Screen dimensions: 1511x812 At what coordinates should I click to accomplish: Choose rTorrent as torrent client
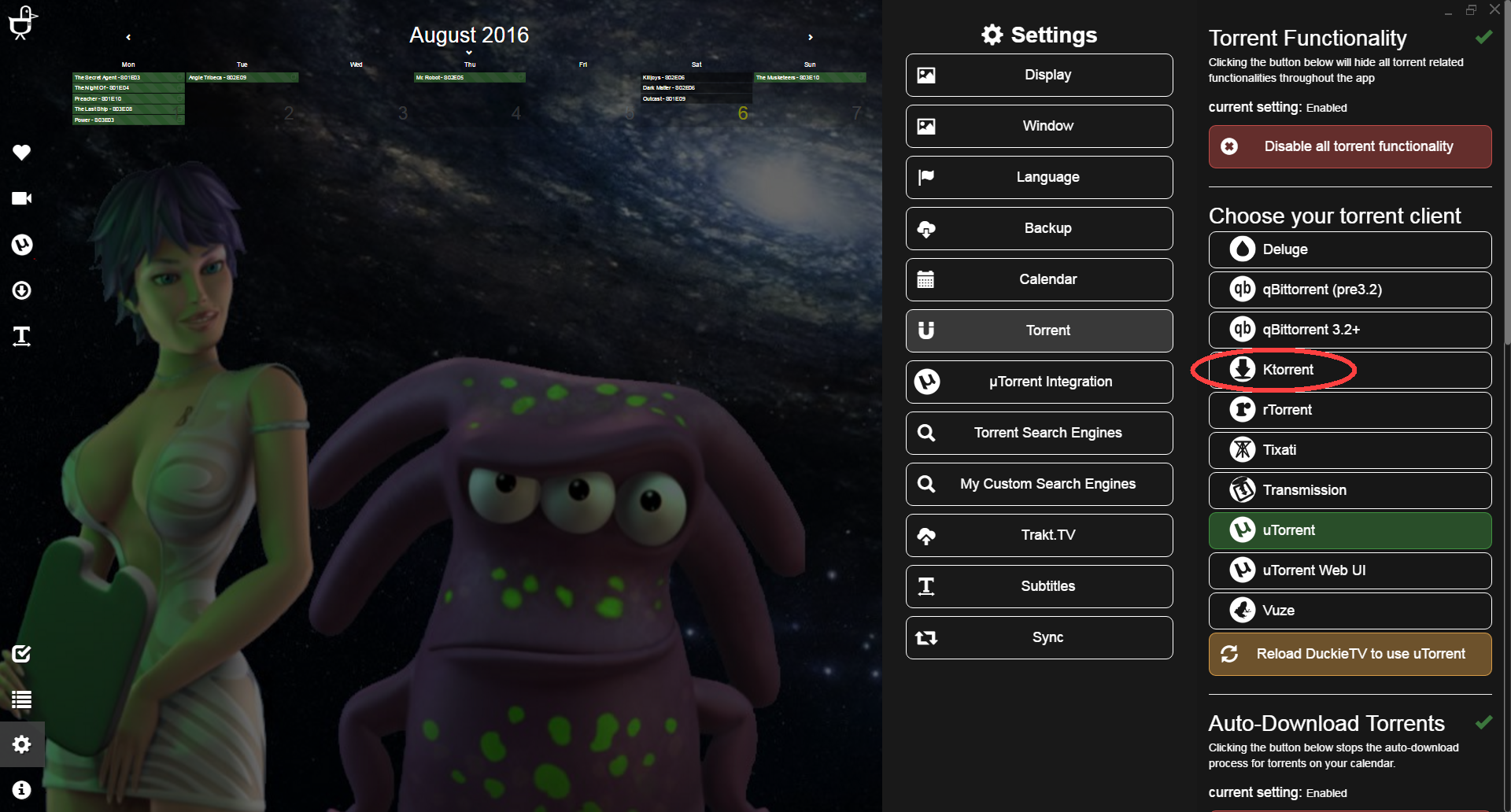click(1350, 410)
